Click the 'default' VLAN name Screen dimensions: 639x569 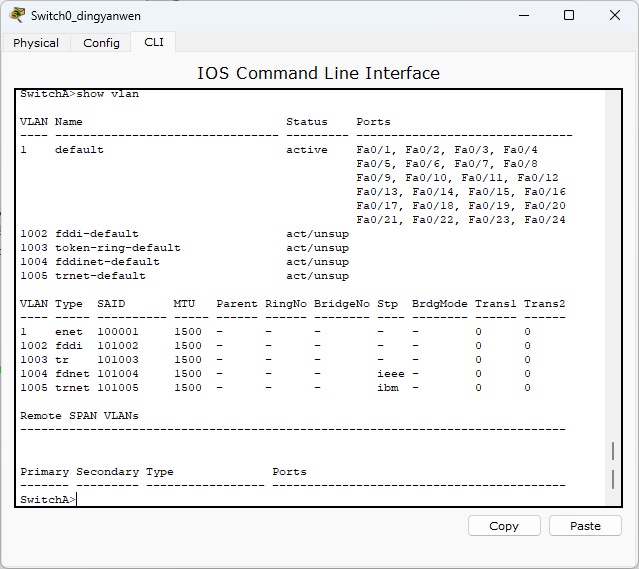(x=79, y=150)
